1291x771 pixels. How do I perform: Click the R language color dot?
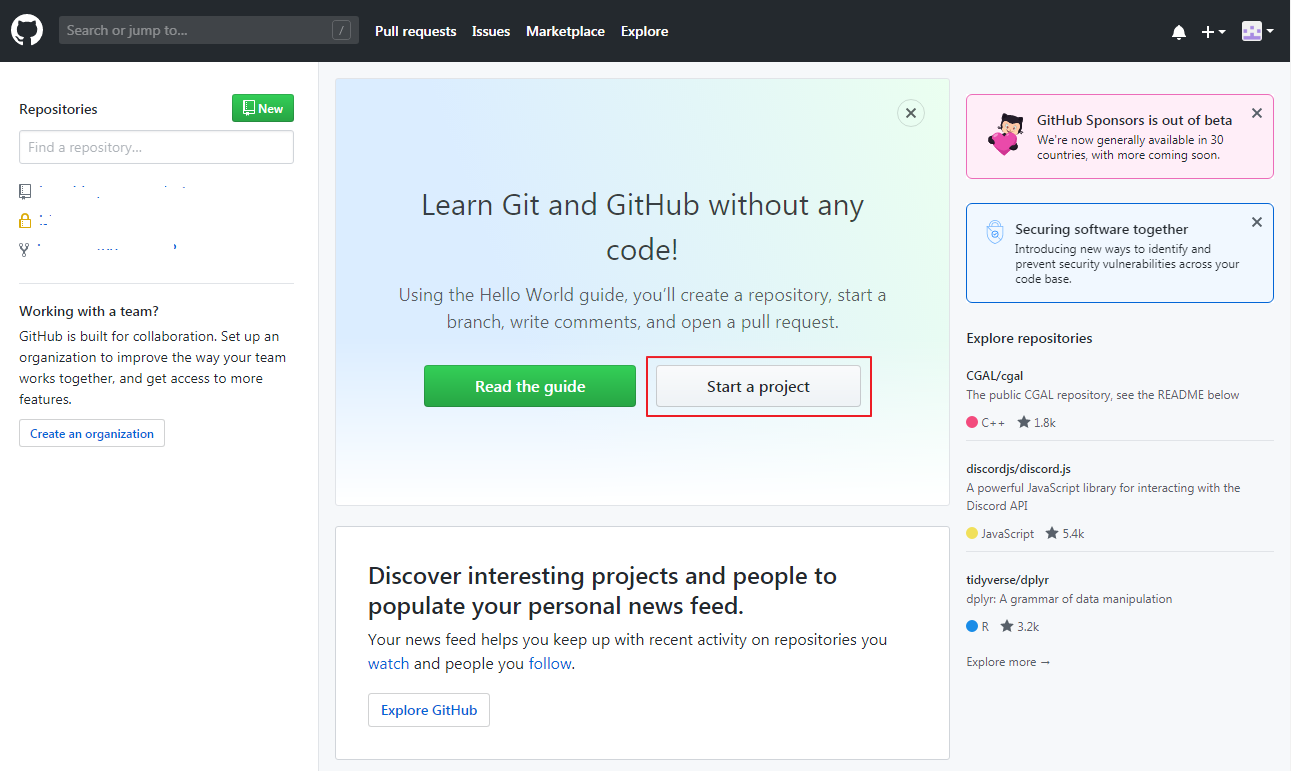click(x=972, y=626)
